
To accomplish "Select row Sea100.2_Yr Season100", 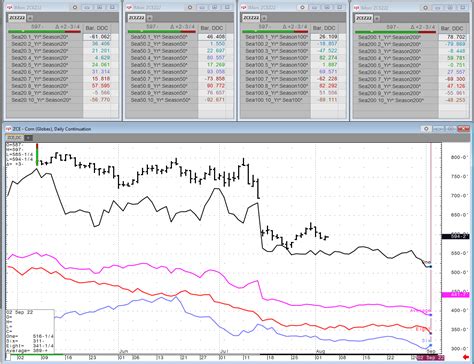I will click(276, 44).
